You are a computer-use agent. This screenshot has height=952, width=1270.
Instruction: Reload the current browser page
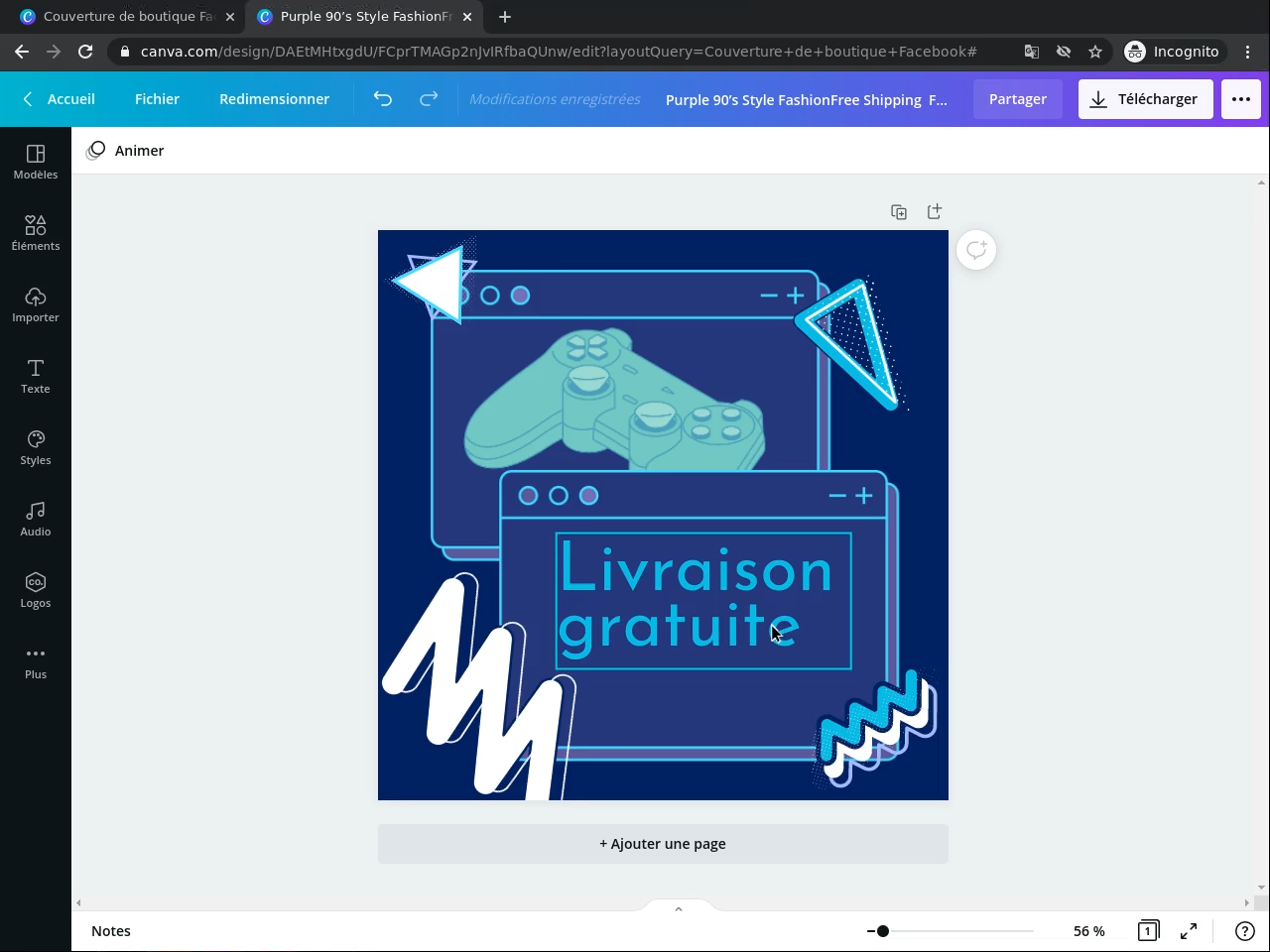pyautogui.click(x=85, y=52)
